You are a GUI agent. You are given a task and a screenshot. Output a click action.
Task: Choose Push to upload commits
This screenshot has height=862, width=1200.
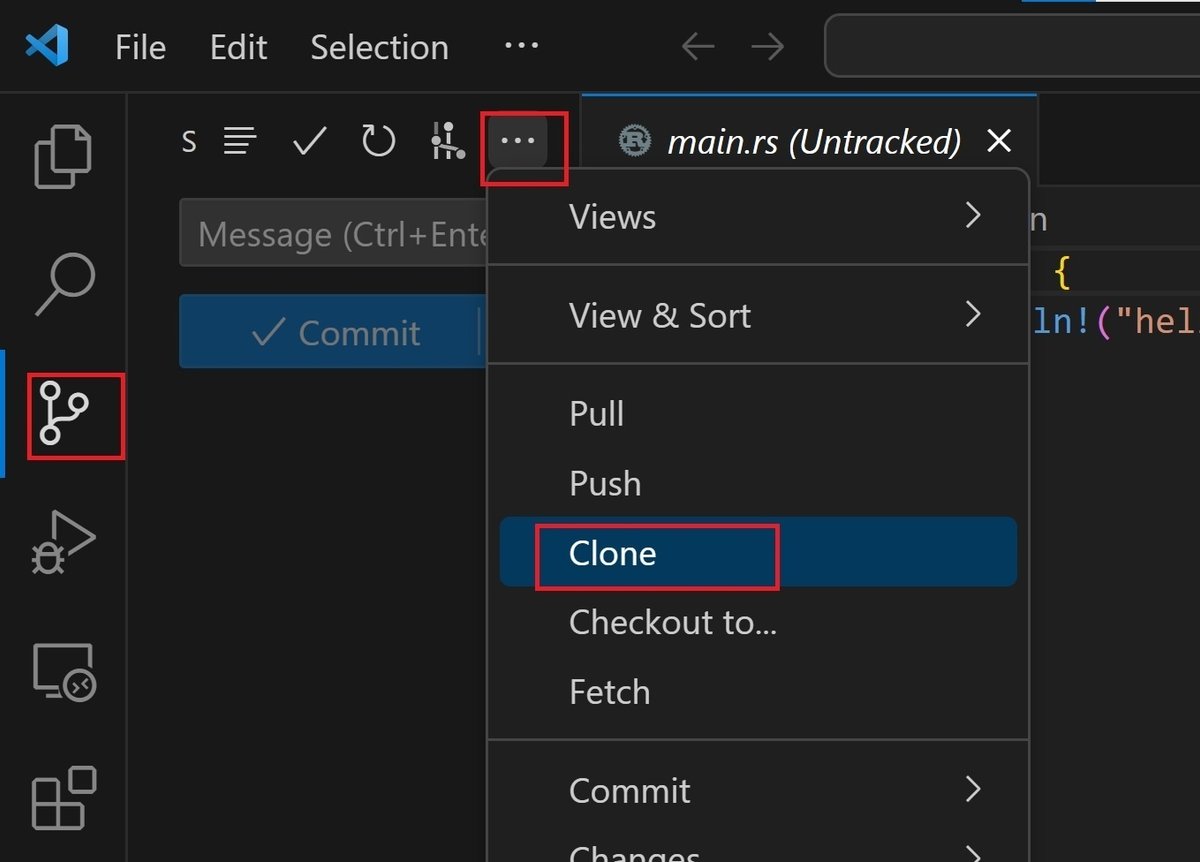pos(605,483)
